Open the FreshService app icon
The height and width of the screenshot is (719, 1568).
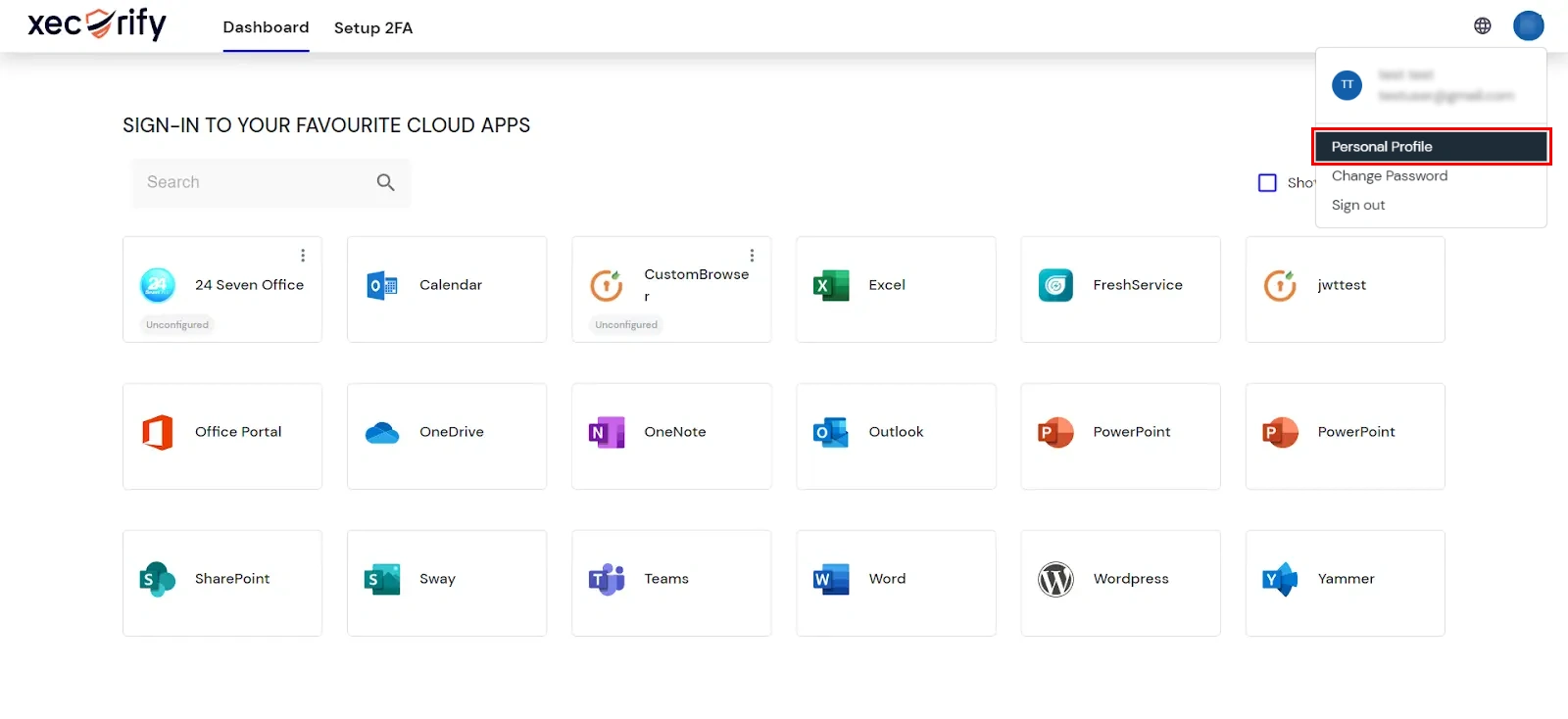tap(1055, 285)
